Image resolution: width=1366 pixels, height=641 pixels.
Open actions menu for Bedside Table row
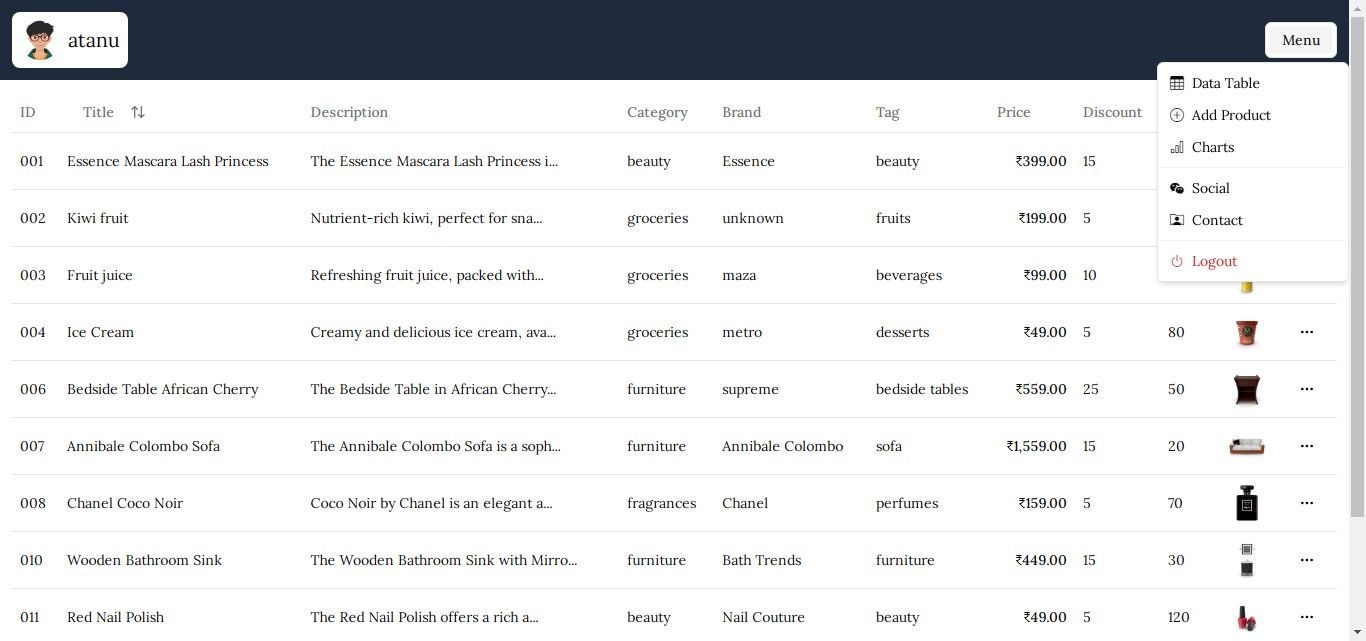point(1307,389)
